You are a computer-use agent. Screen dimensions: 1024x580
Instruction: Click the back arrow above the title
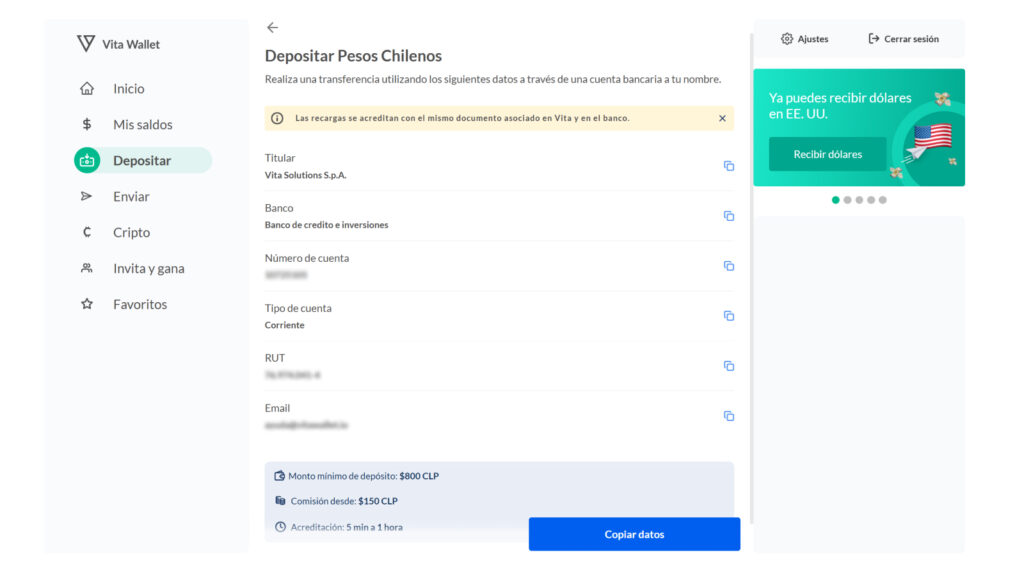coord(272,28)
